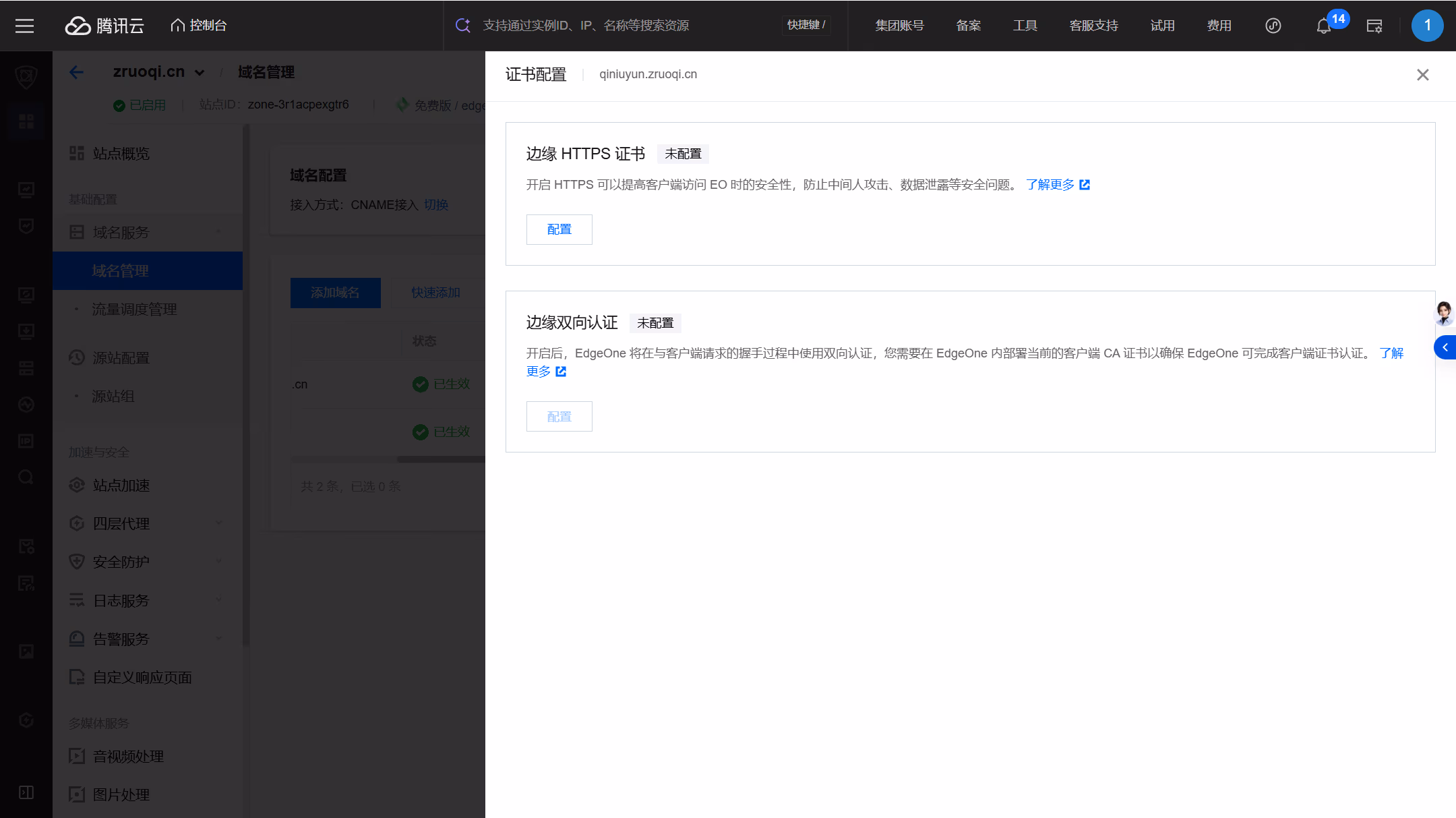
Task: Click the search bar AI icon
Action: (462, 26)
